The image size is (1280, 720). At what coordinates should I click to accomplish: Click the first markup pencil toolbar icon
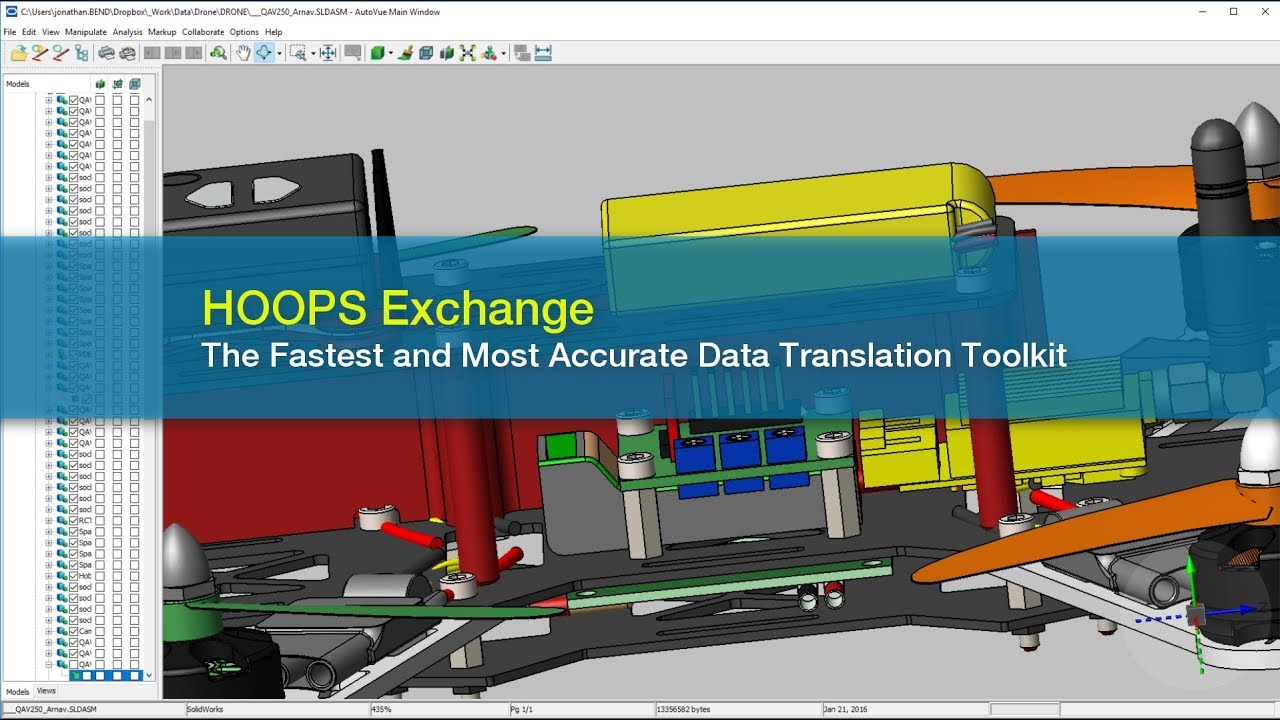click(39, 53)
